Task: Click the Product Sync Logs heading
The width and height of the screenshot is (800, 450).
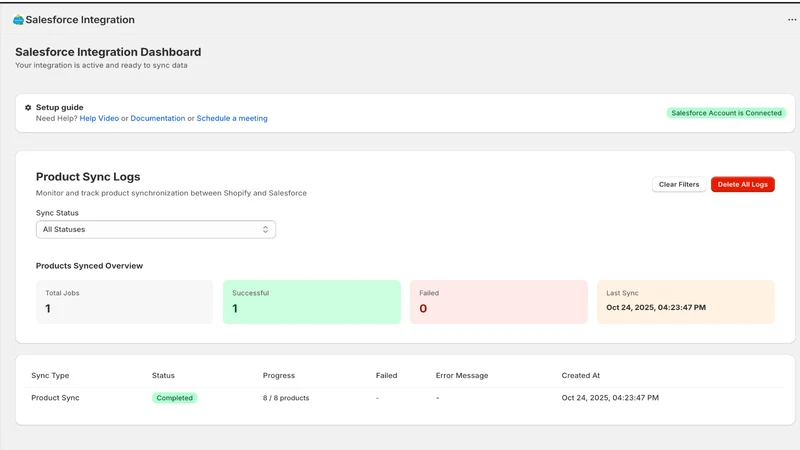Action: (88, 177)
